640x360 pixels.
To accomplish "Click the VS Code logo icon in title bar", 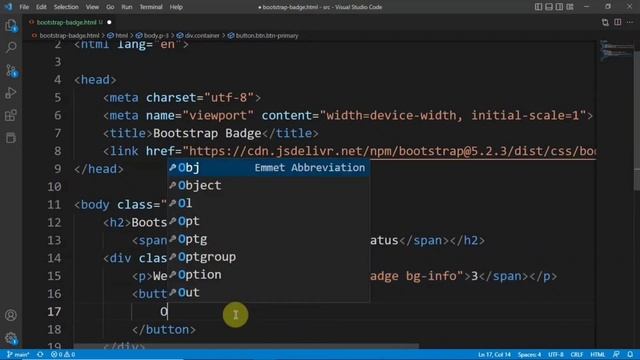I will (x=8, y=7).
